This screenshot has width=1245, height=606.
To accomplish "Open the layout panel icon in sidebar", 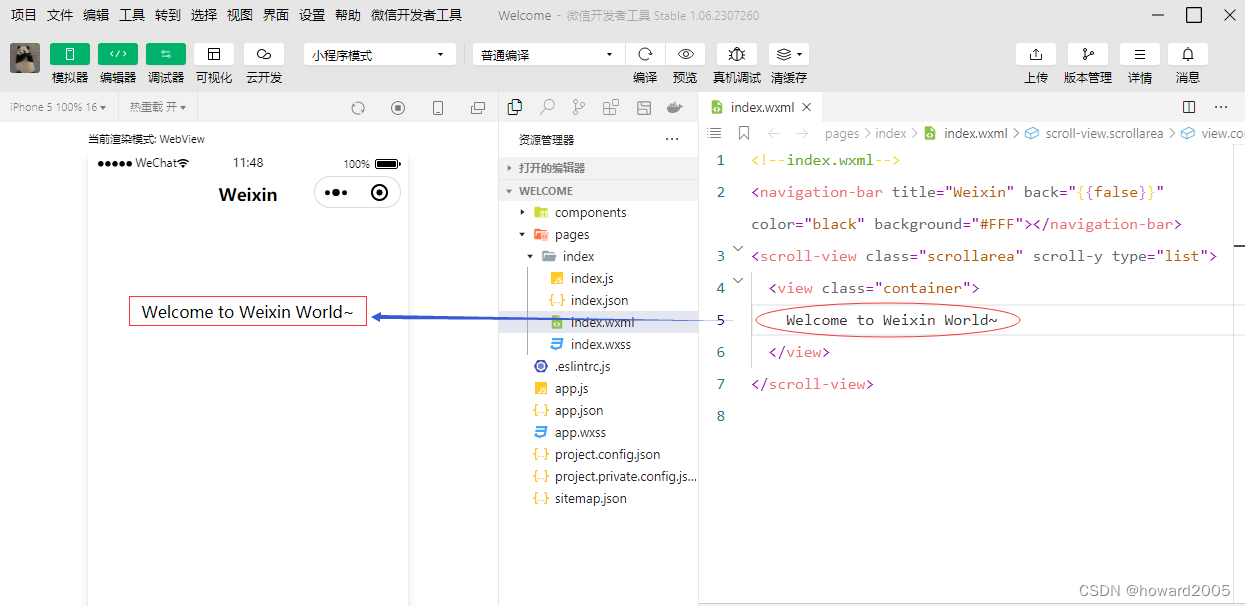I will coord(644,107).
